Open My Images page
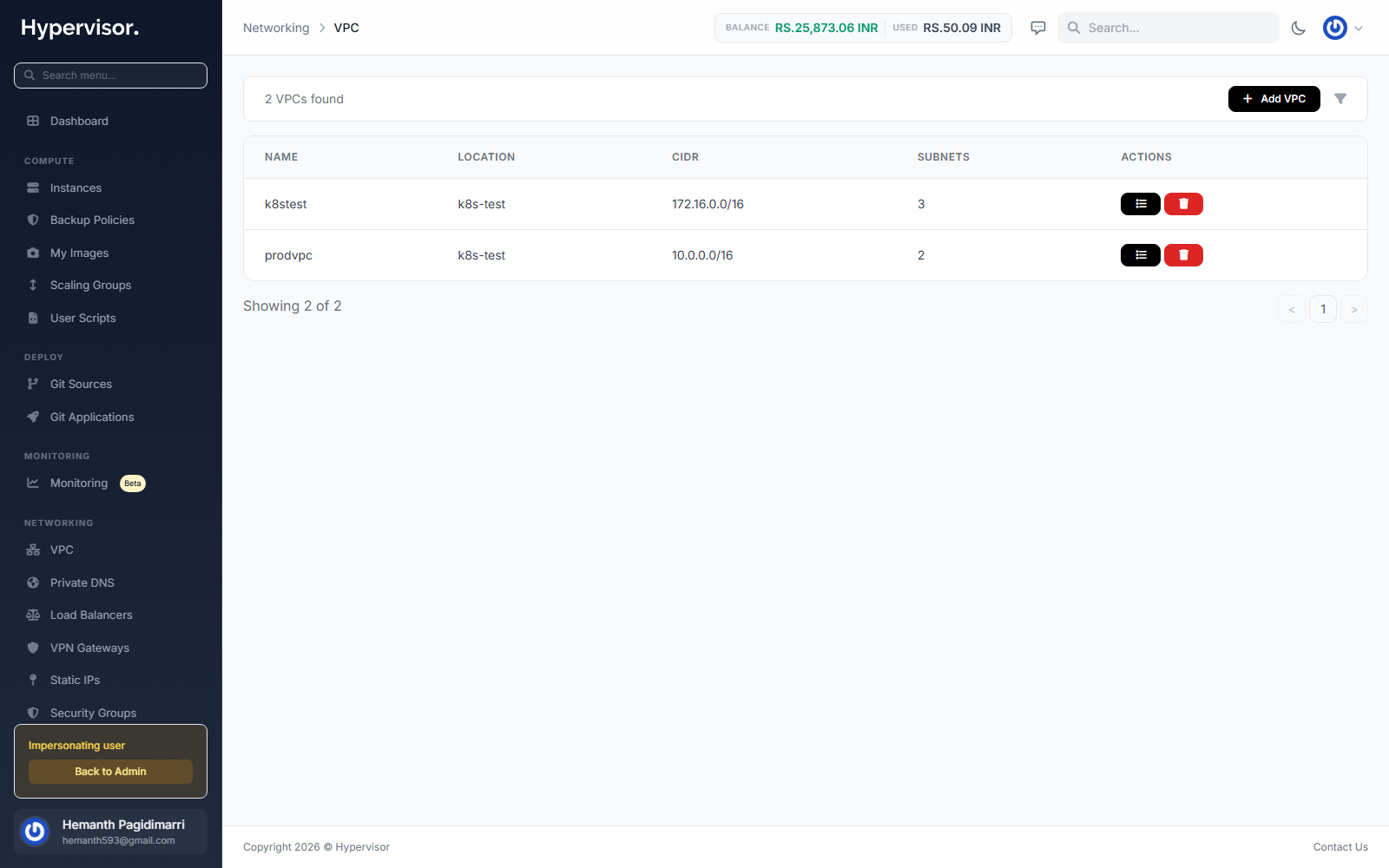 (x=110, y=253)
